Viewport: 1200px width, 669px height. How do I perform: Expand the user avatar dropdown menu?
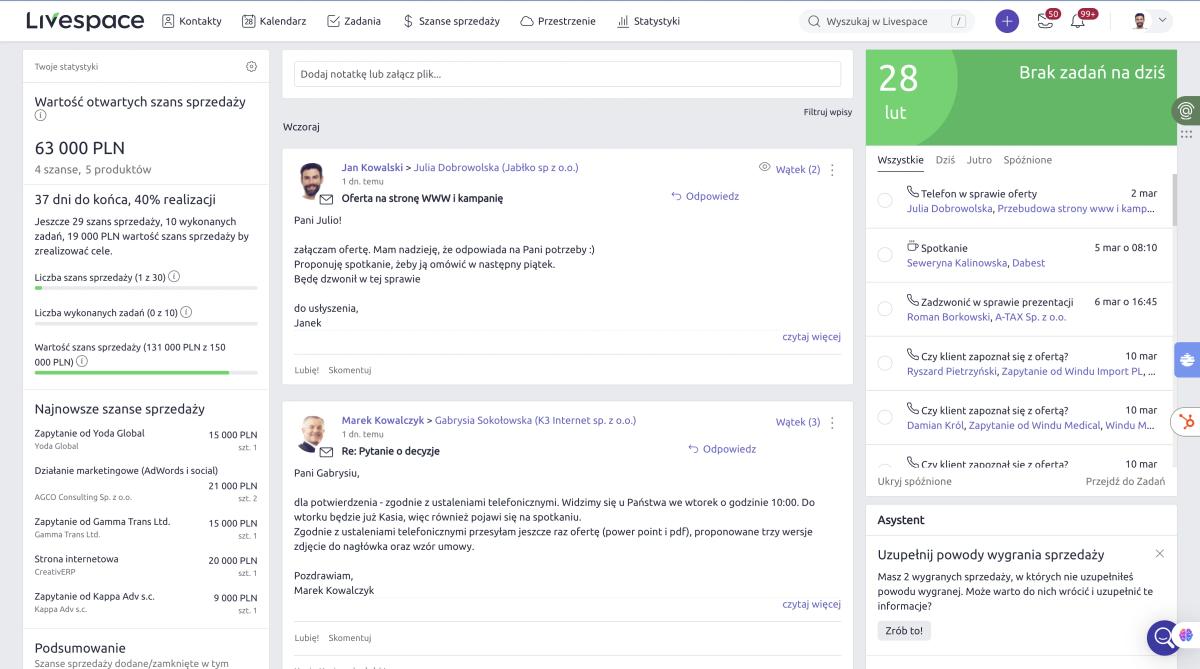(x=1150, y=21)
